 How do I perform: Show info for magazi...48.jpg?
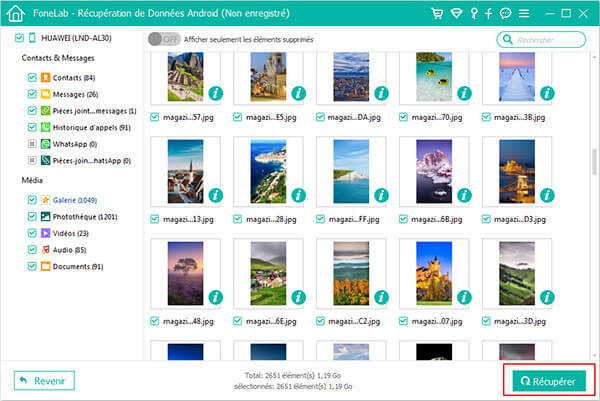[x=216, y=297]
